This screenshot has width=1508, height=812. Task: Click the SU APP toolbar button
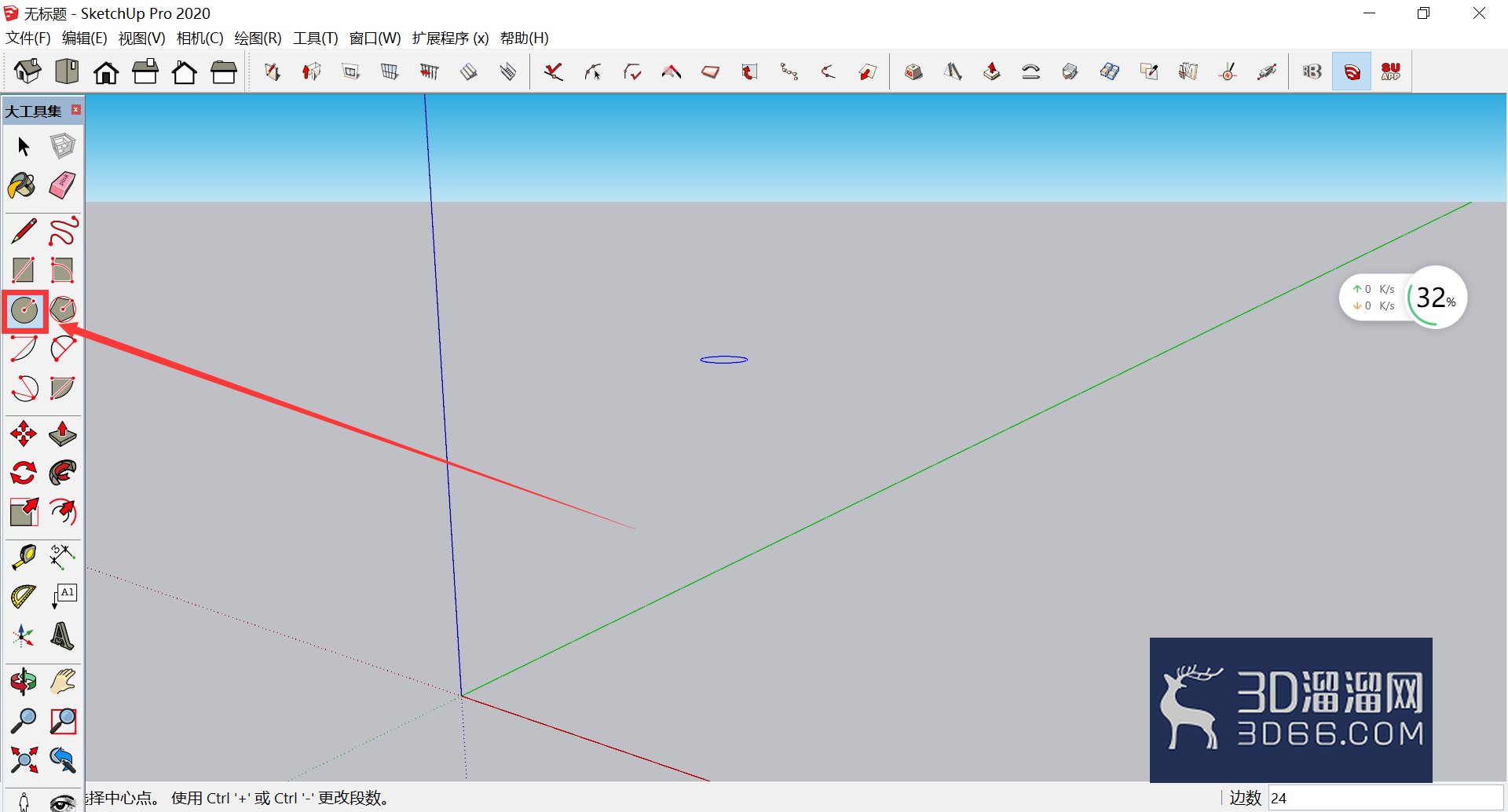(1390, 71)
